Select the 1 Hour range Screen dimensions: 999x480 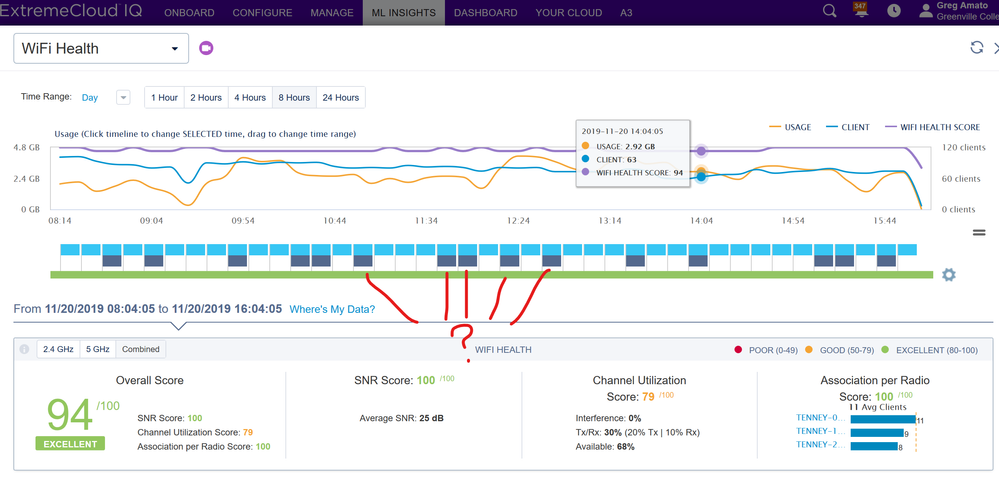tap(164, 98)
